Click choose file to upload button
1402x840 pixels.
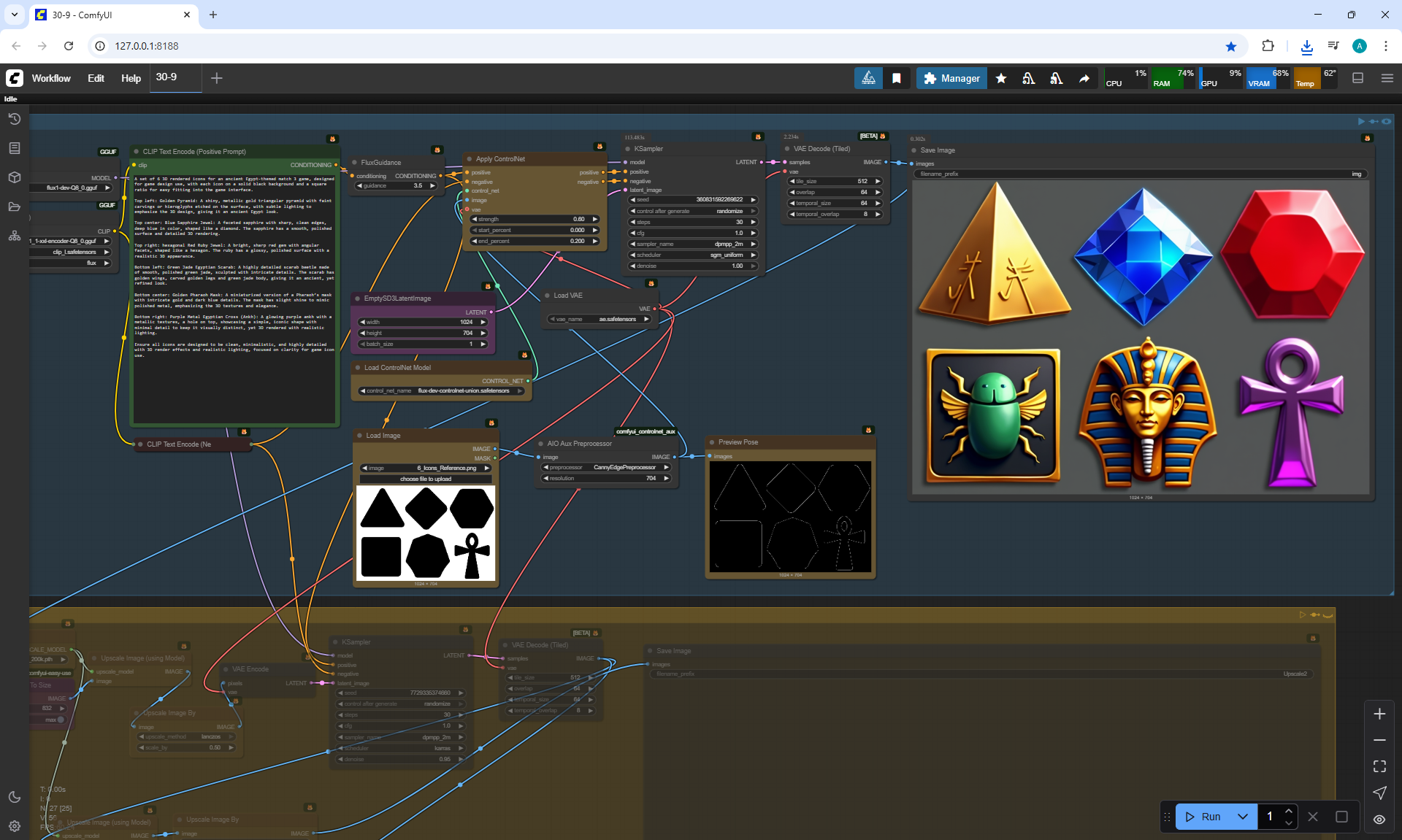tap(426, 479)
